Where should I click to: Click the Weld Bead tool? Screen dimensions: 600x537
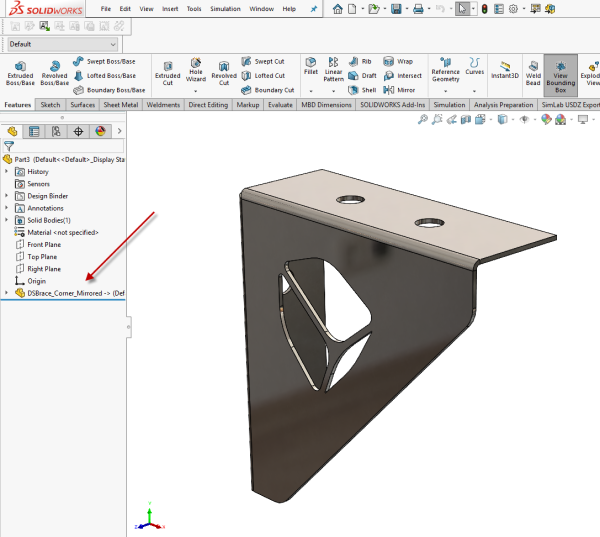[533, 72]
